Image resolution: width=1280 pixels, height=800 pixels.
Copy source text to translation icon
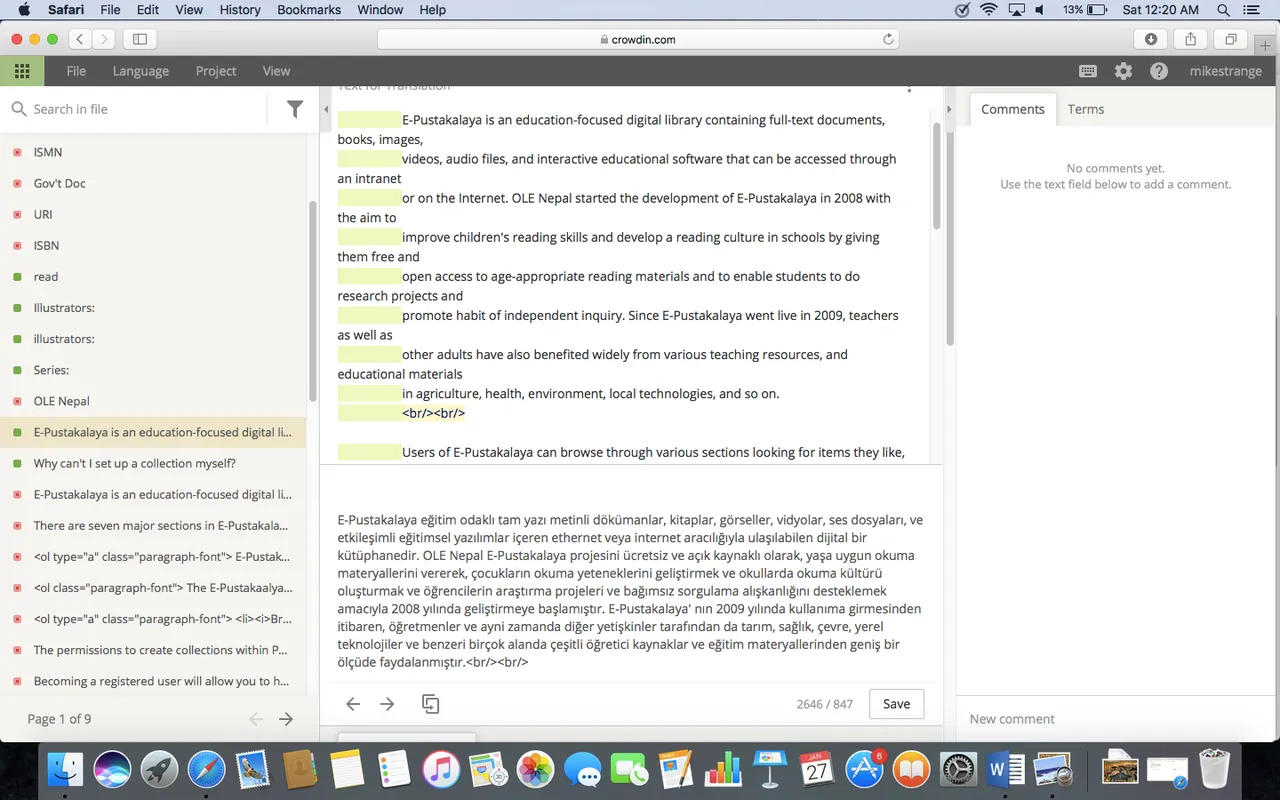(431, 704)
